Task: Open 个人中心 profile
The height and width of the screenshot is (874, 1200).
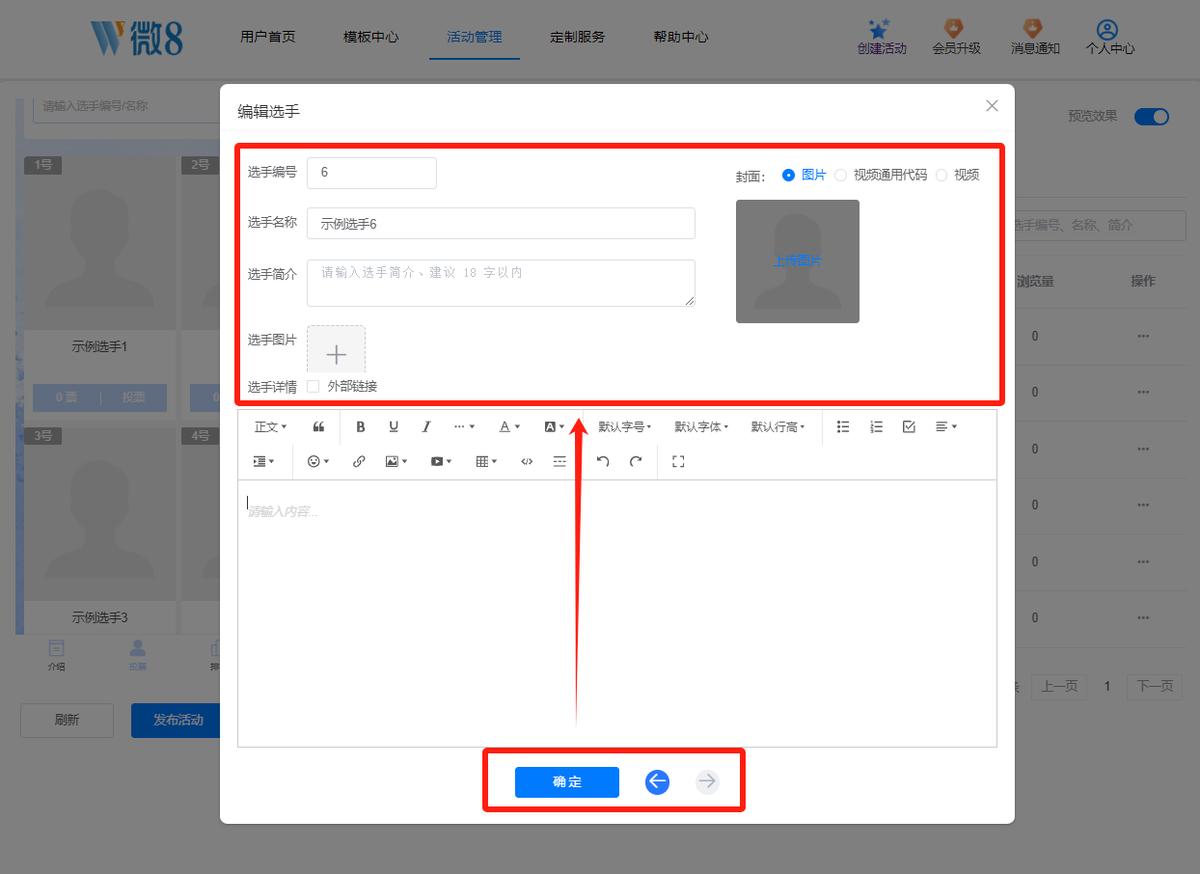Action: coord(1110,37)
